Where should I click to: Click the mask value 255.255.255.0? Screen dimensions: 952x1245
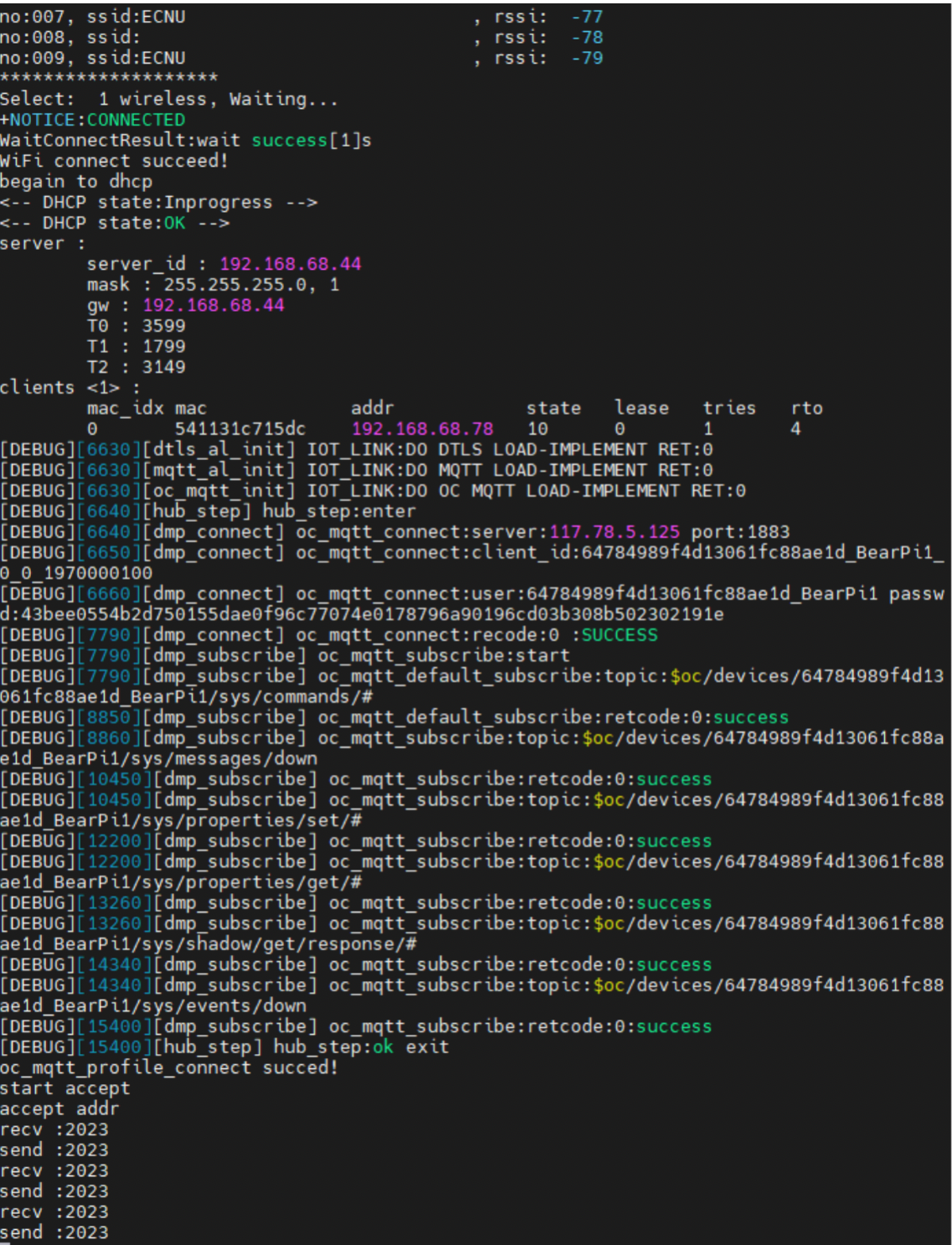(x=240, y=285)
